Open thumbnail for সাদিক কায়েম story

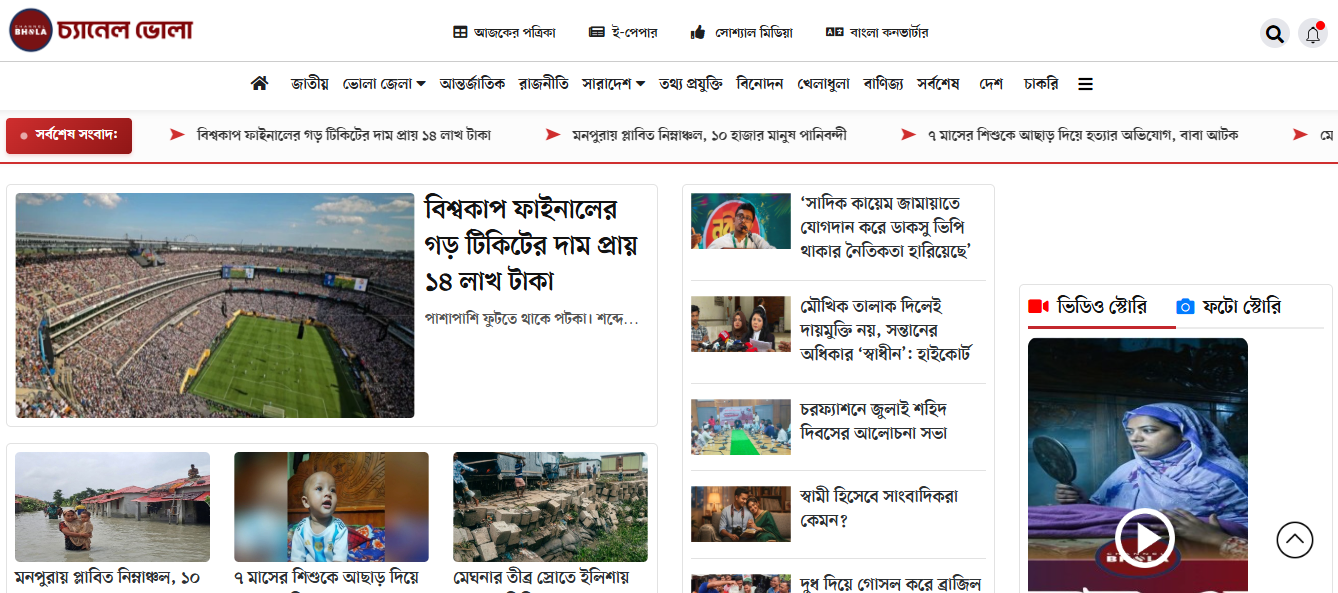tap(741, 221)
